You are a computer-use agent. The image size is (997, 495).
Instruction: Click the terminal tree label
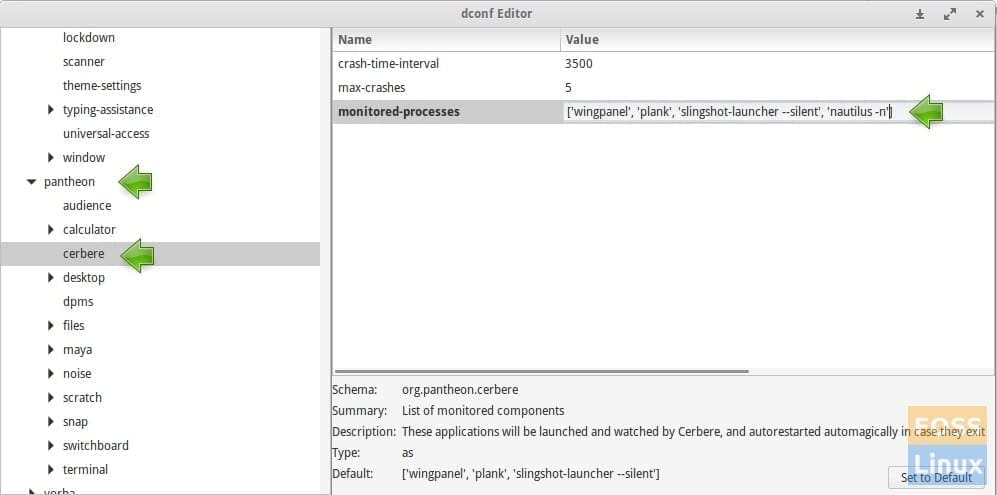pos(85,470)
